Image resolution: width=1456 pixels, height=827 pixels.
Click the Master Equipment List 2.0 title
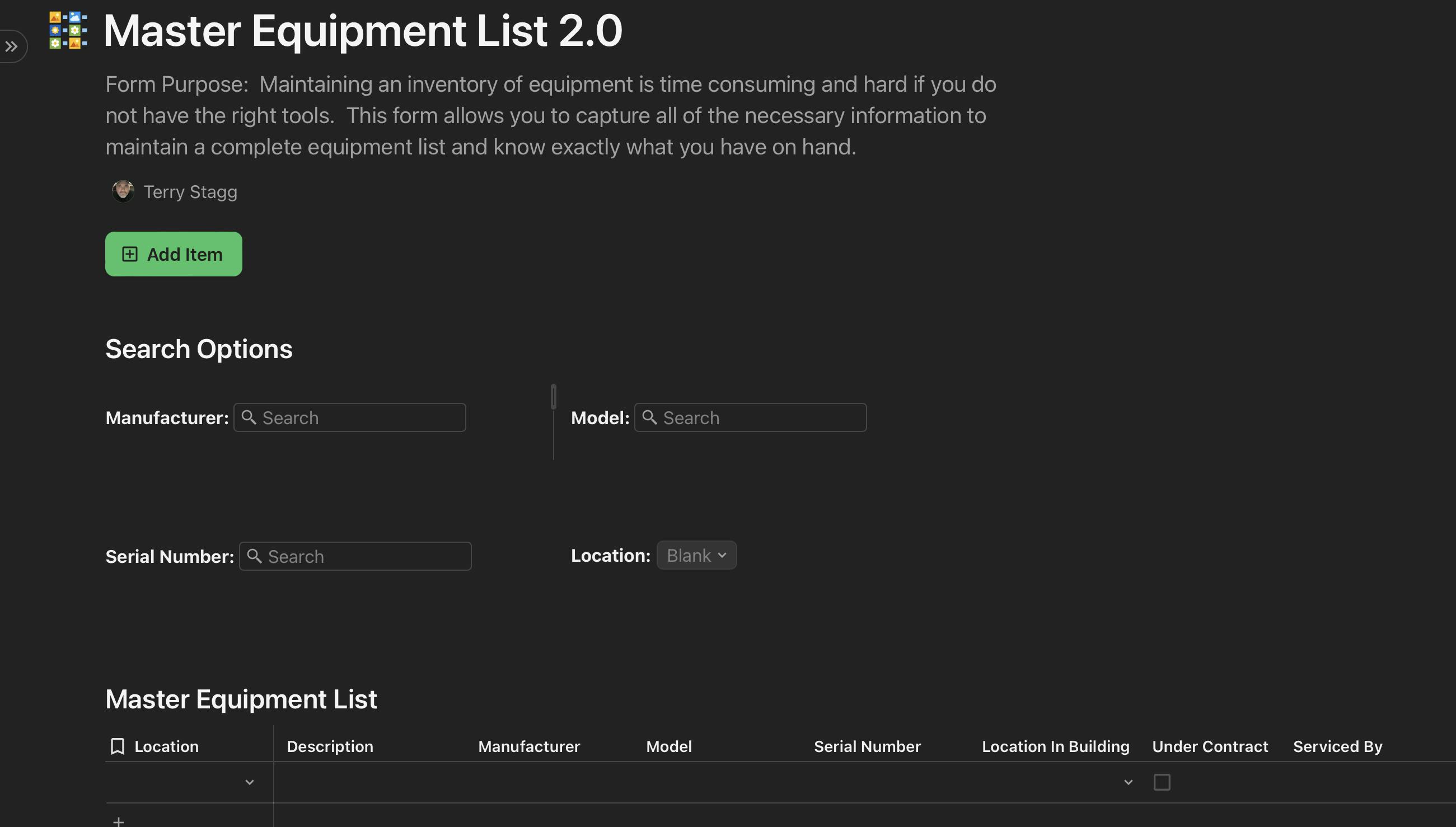coord(363,31)
